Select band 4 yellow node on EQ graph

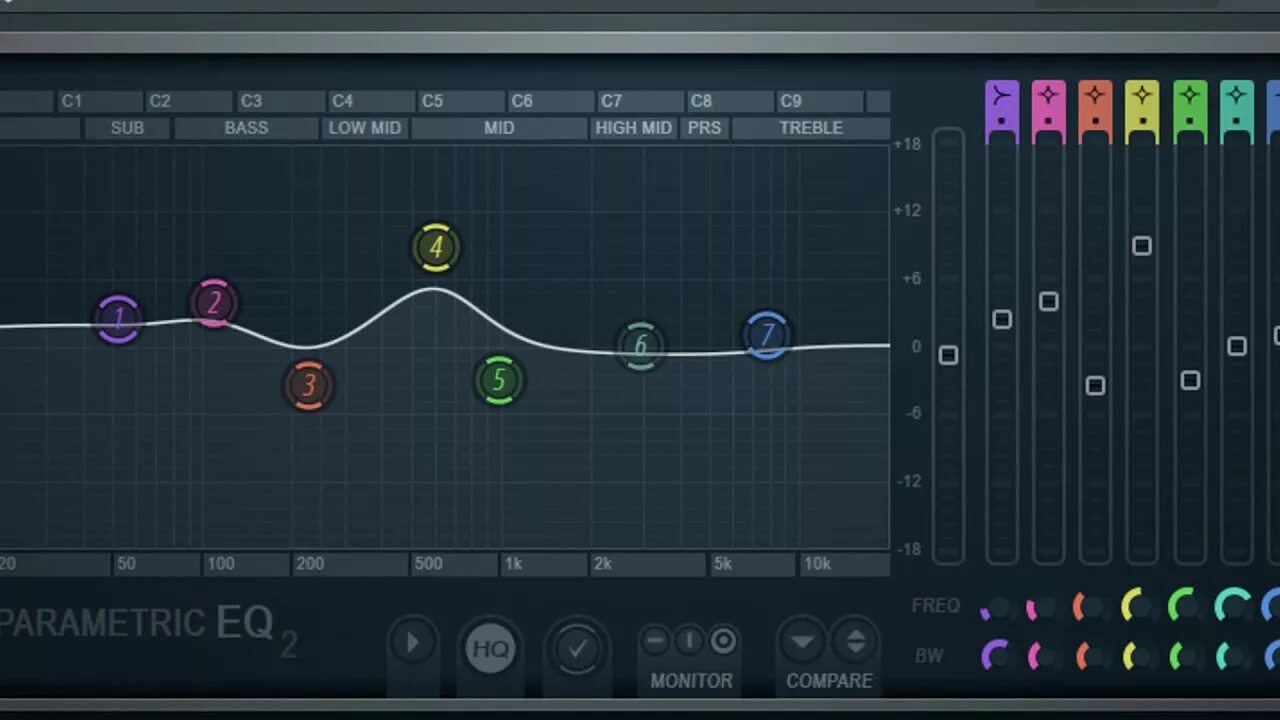click(435, 247)
